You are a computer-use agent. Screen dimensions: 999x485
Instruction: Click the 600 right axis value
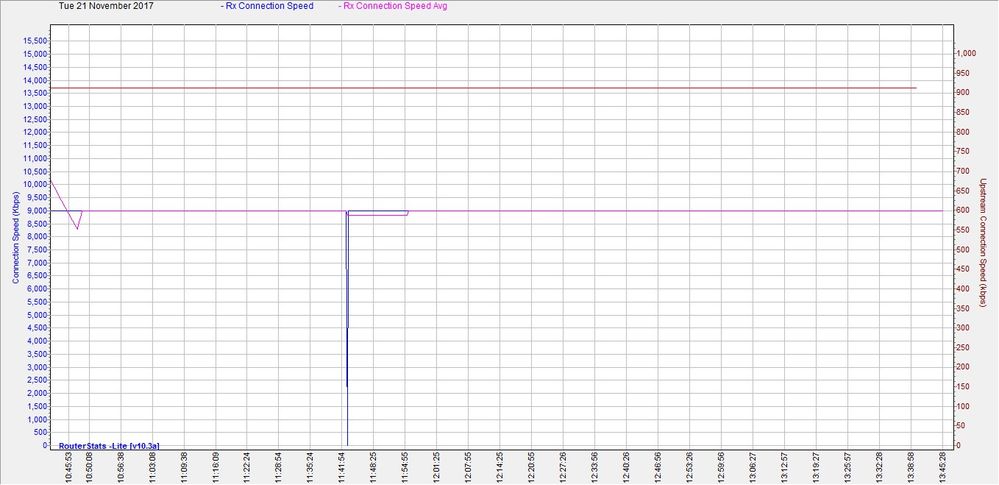tap(961, 210)
